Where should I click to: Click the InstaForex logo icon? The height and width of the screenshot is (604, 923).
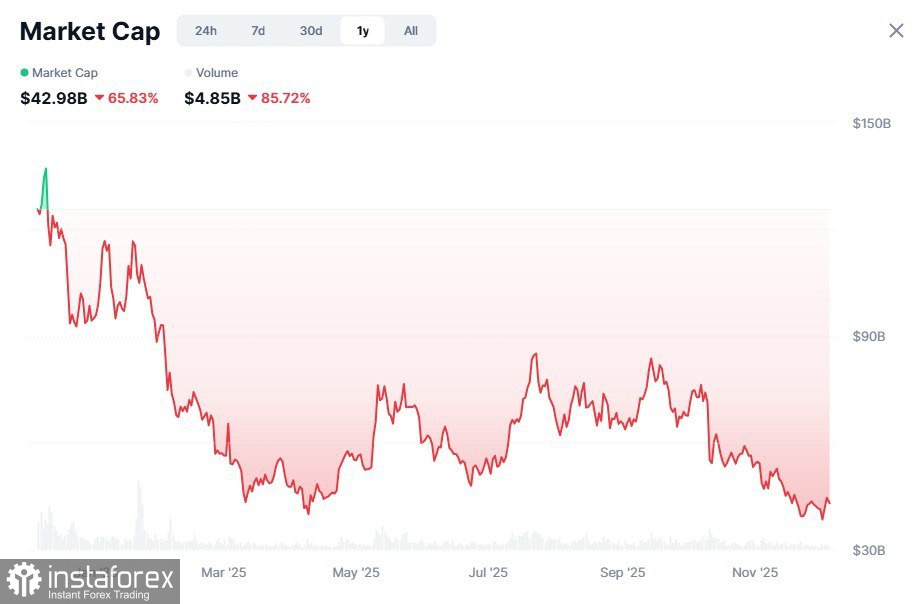tap(24, 581)
